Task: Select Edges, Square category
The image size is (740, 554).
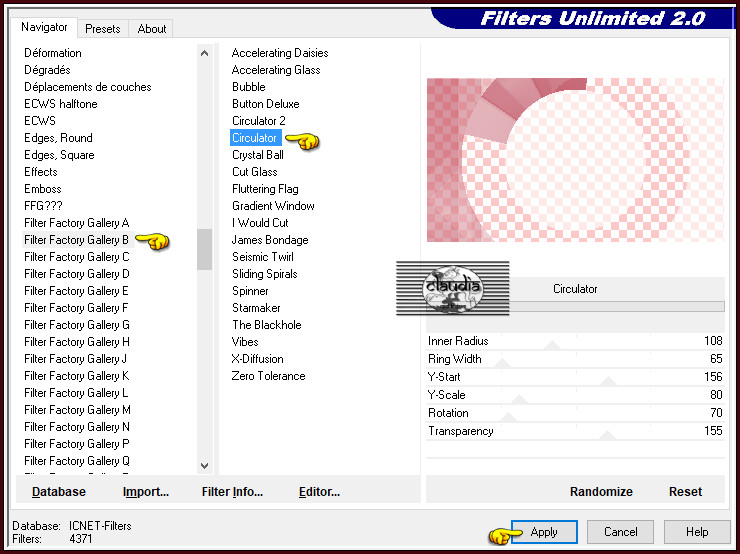Action: coord(59,155)
